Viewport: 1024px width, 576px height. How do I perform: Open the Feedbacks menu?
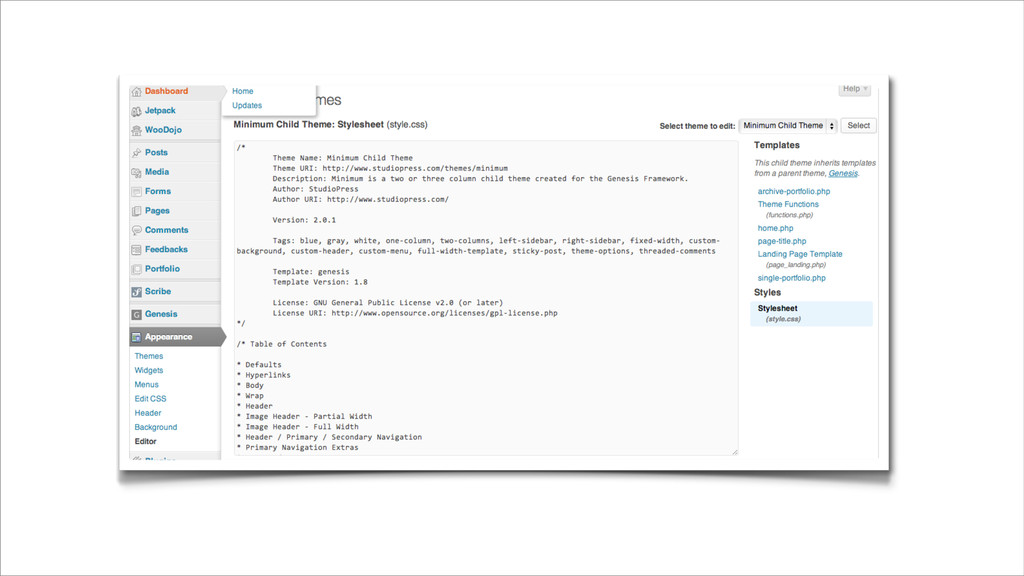point(166,249)
